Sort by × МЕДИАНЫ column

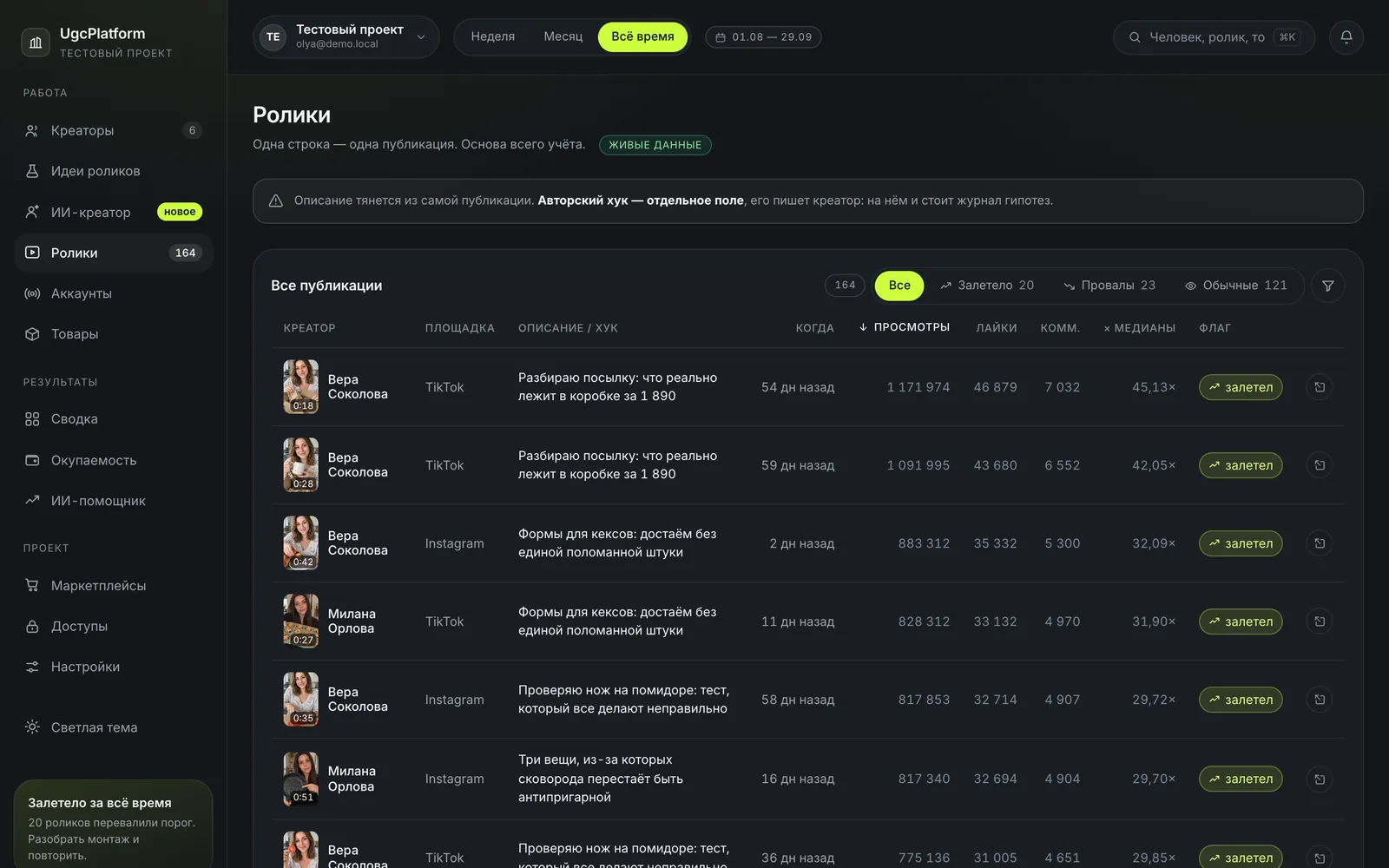(1139, 328)
